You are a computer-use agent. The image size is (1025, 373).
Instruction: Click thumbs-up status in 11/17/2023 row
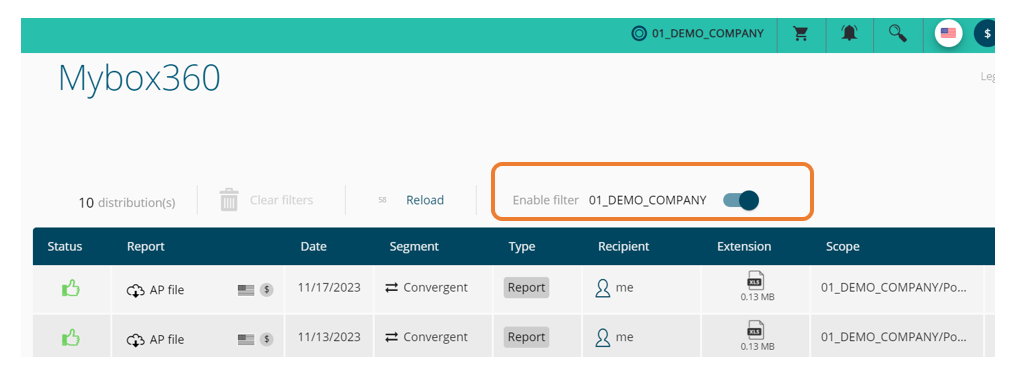(71, 287)
